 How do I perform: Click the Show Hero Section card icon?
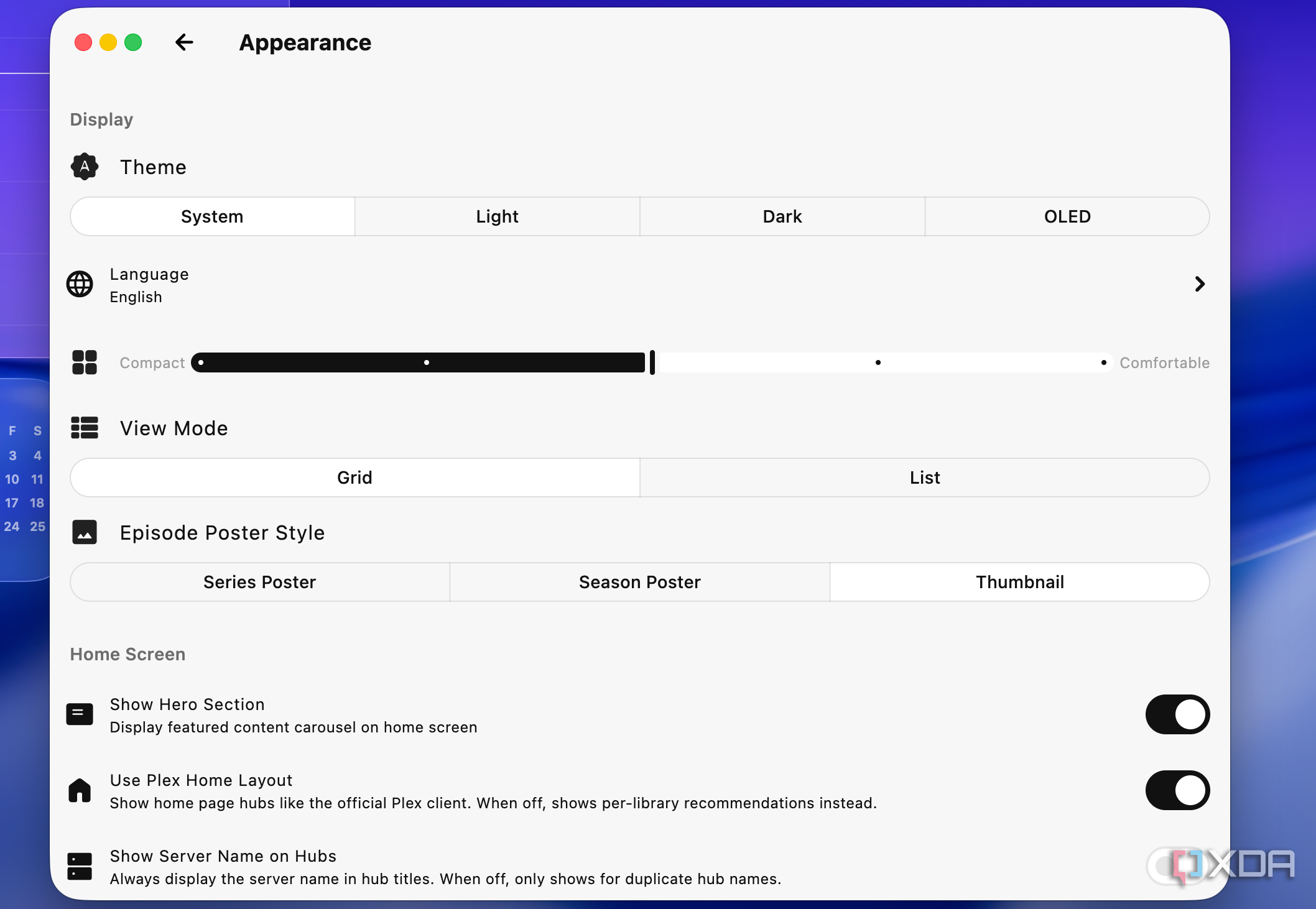coord(80,714)
